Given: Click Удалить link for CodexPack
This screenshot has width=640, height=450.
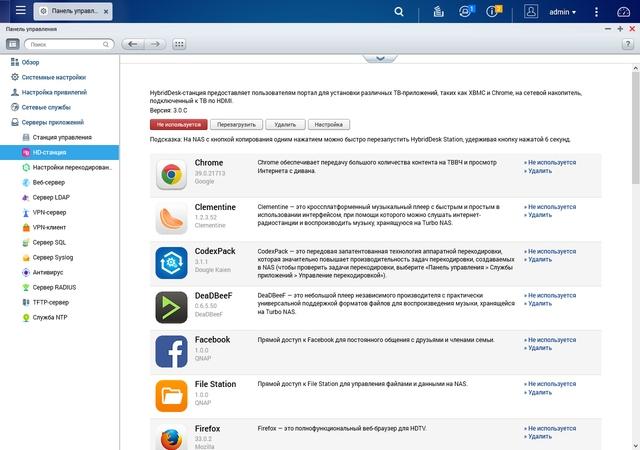Looking at the screenshot, I should 538,260.
